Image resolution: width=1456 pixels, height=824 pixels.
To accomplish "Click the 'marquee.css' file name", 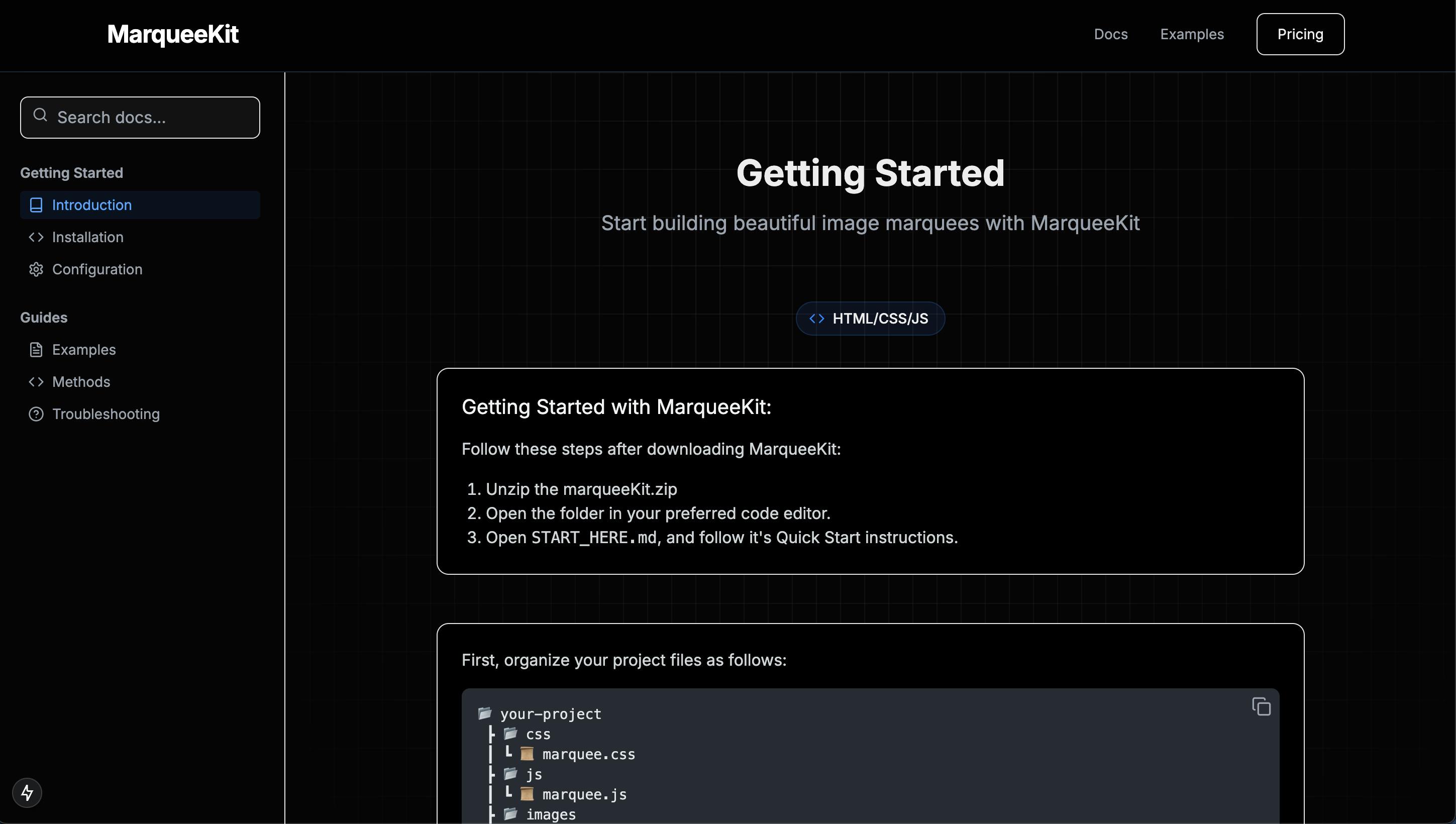I will click(x=588, y=754).
